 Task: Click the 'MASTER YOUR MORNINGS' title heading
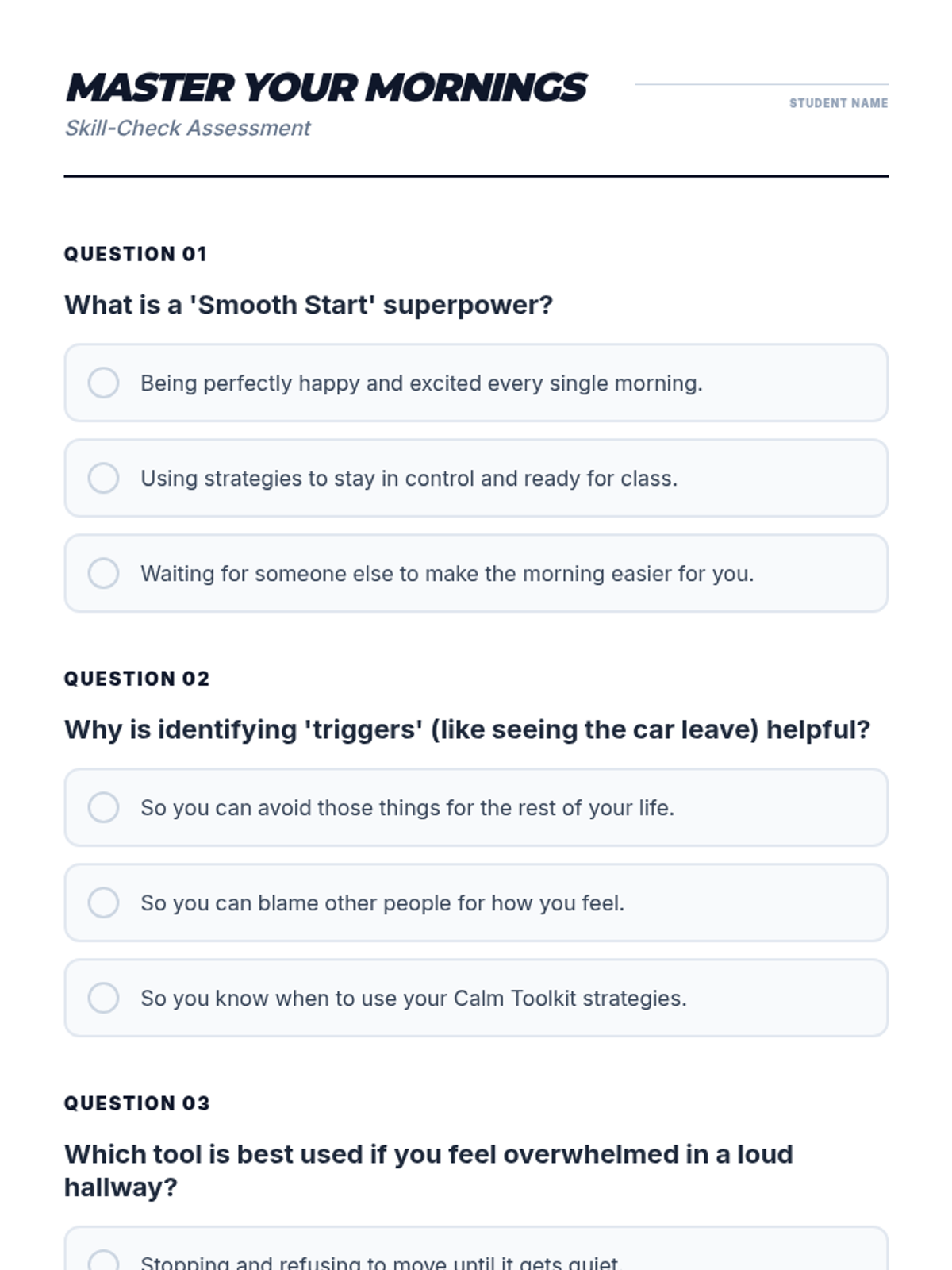[326, 87]
